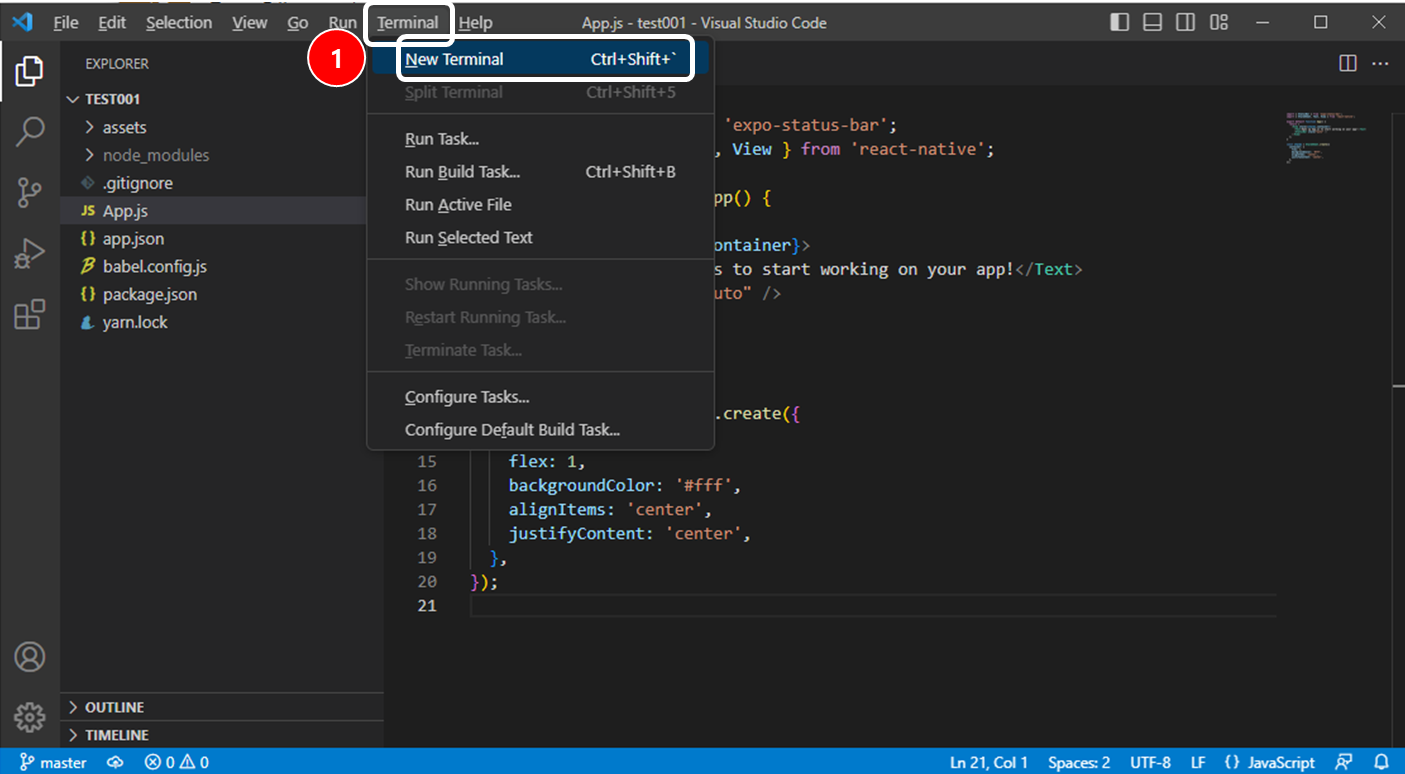Image resolution: width=1405 pixels, height=774 pixels.
Task: Click line 21 in the editor
Action: (872, 605)
